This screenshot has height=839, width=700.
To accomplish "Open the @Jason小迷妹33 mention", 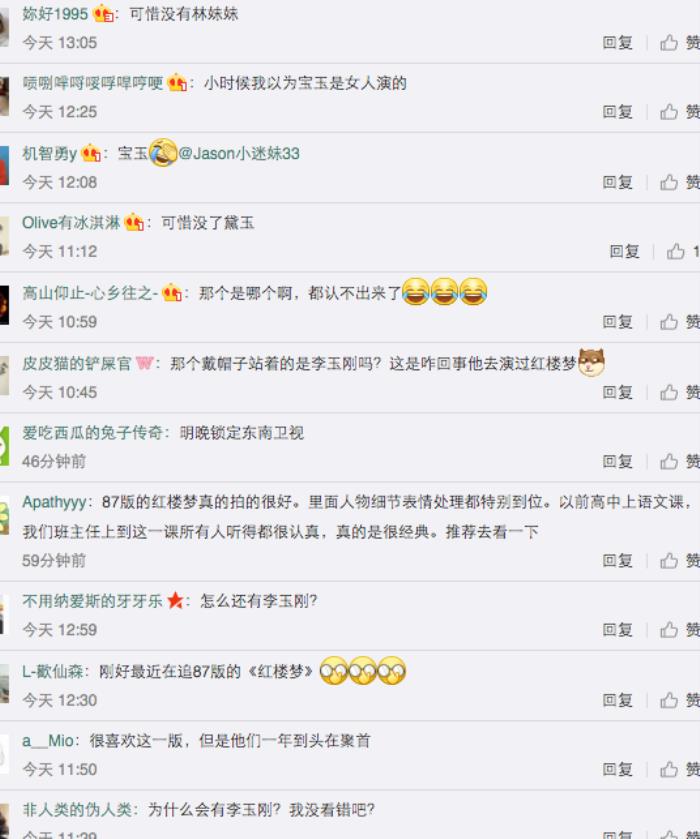I will 239,154.
